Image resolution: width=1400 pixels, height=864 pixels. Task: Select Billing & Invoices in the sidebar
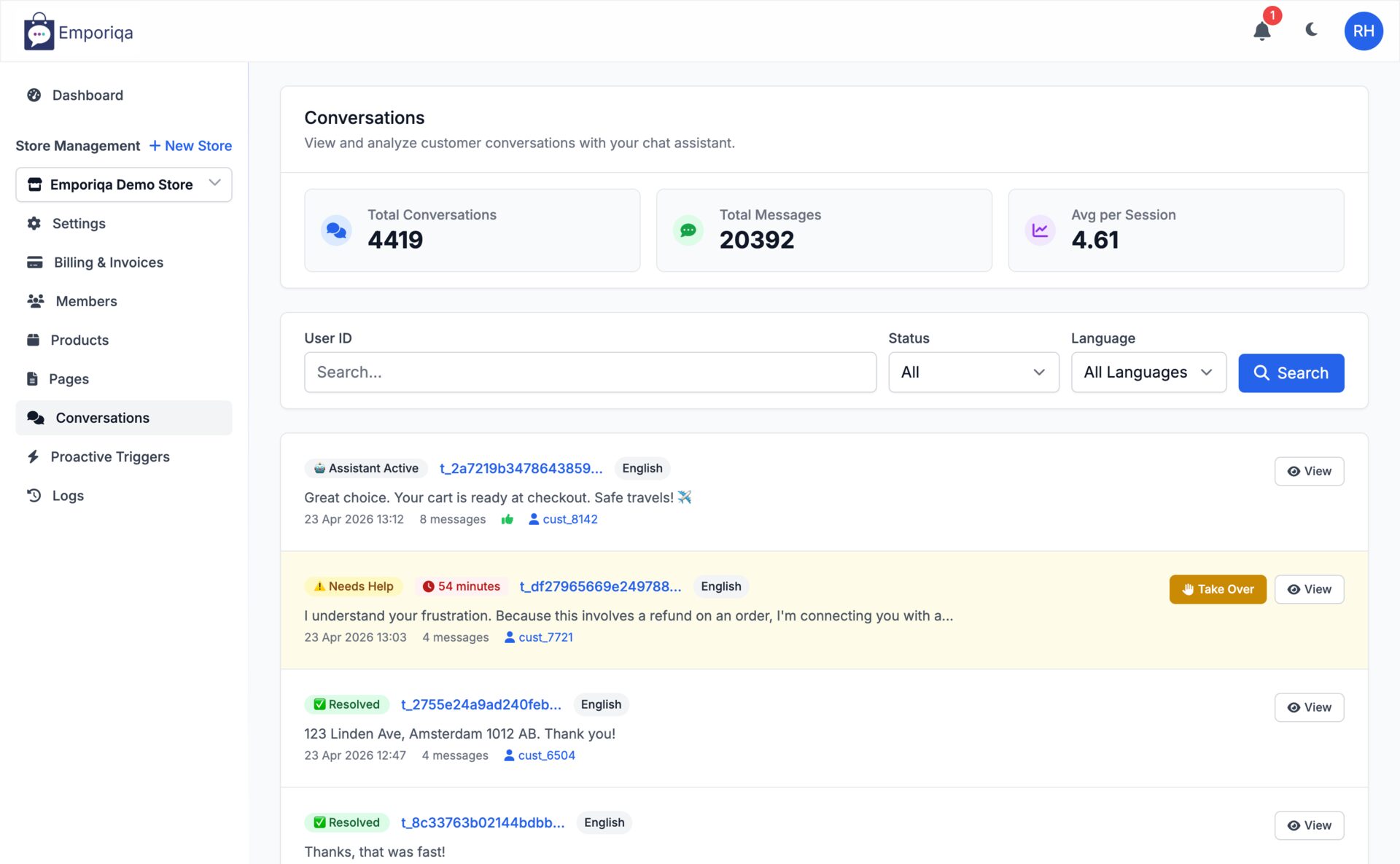(x=108, y=262)
